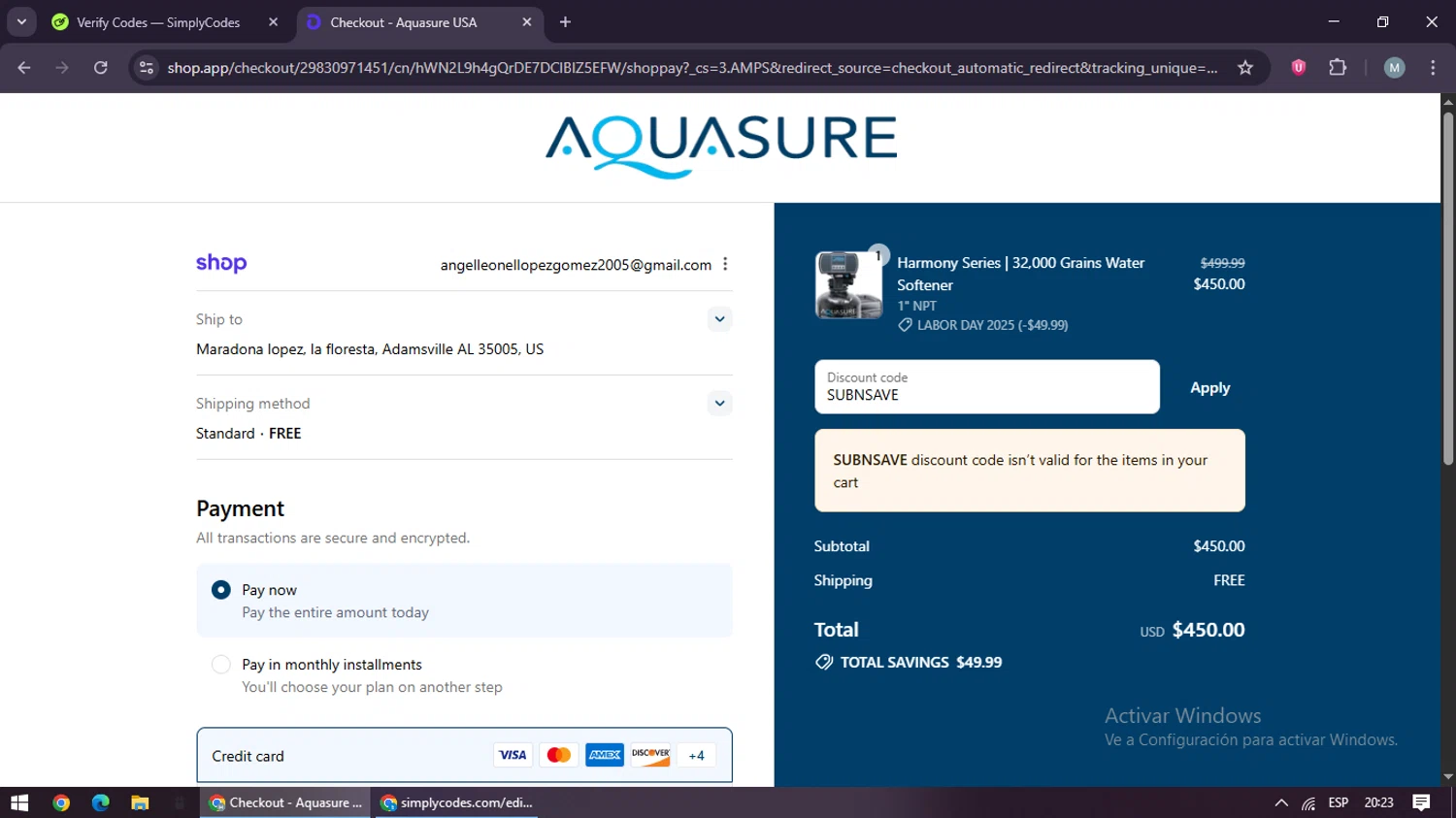Close the Checkout Aquasure USA tab
This screenshot has width=1456, height=818.
pos(527,22)
